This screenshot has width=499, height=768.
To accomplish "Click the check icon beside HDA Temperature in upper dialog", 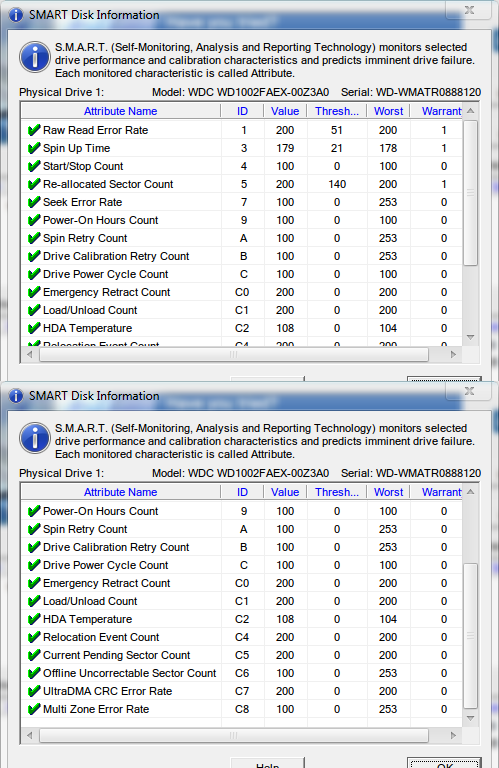I will (34, 328).
